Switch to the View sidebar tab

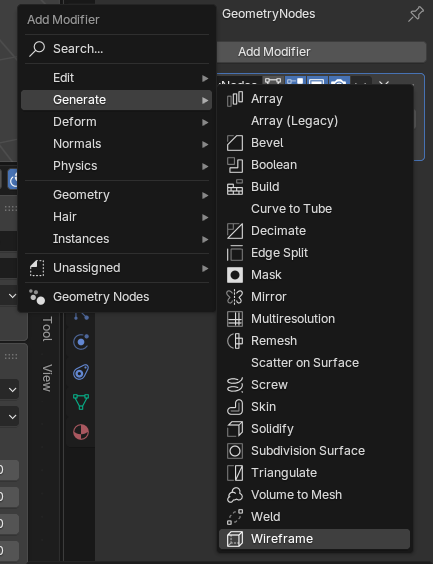click(x=47, y=378)
